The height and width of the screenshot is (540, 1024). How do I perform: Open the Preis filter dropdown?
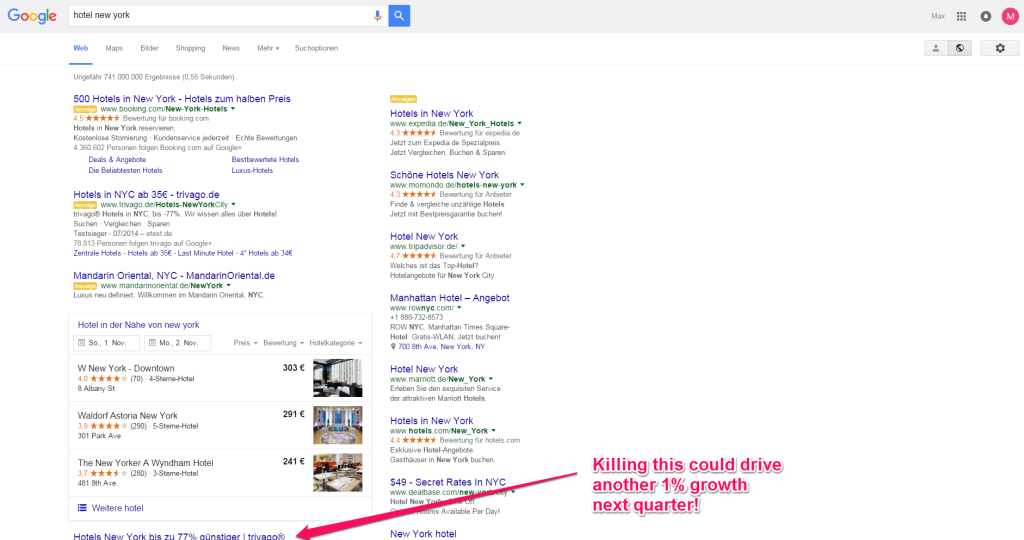point(246,343)
